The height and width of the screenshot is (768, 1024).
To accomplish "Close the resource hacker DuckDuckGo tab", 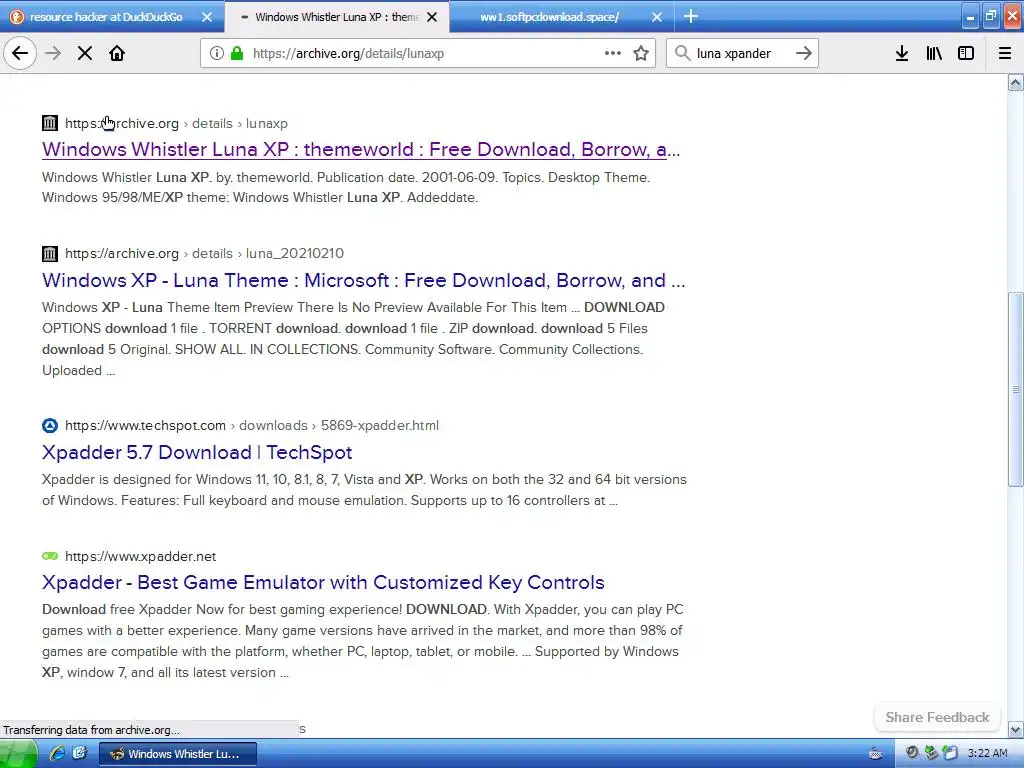I will 207,17.
